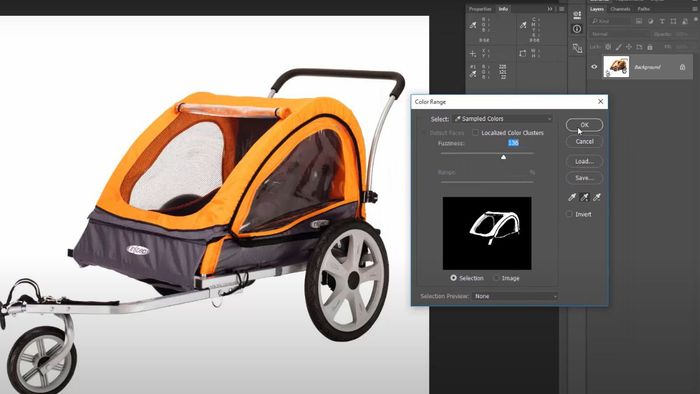
Task: Click the Fuzziness value field
Action: 513,143
